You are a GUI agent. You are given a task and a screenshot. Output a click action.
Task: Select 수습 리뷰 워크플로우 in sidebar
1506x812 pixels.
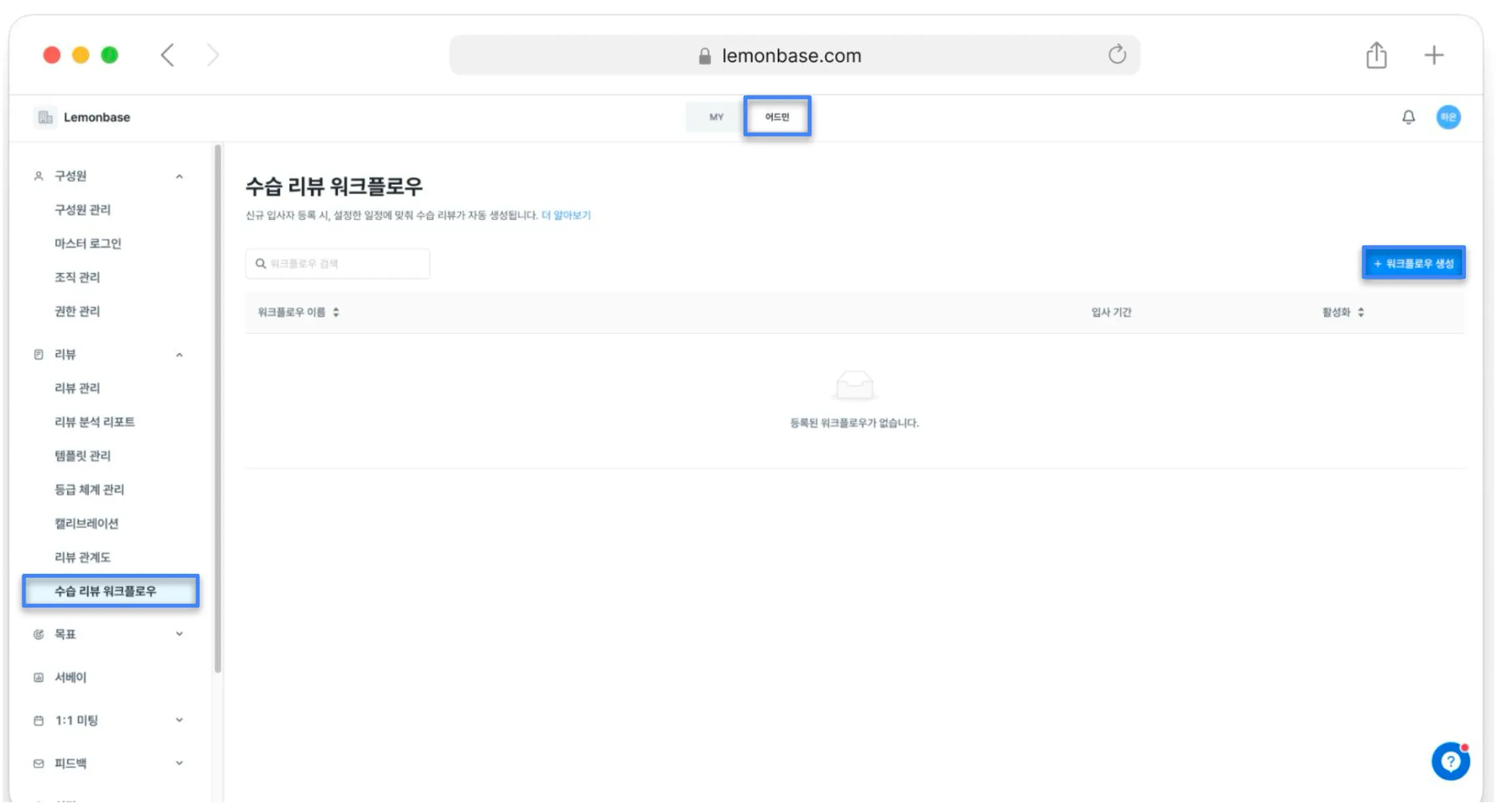click(110, 591)
